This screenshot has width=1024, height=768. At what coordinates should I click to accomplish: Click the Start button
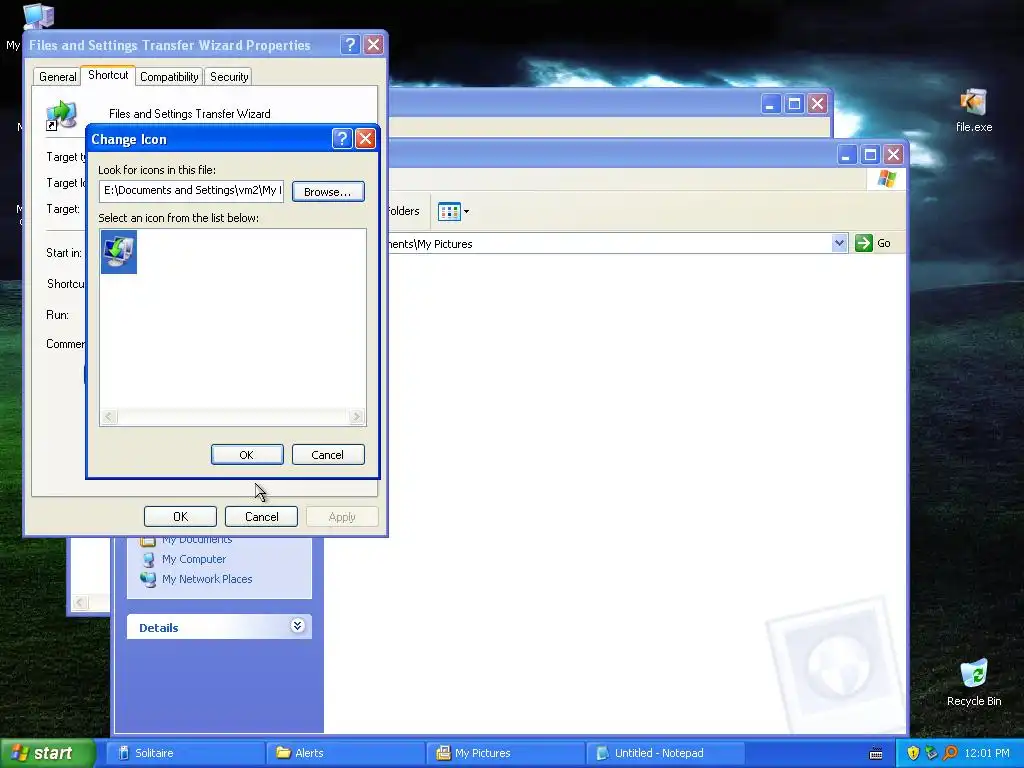(47, 753)
